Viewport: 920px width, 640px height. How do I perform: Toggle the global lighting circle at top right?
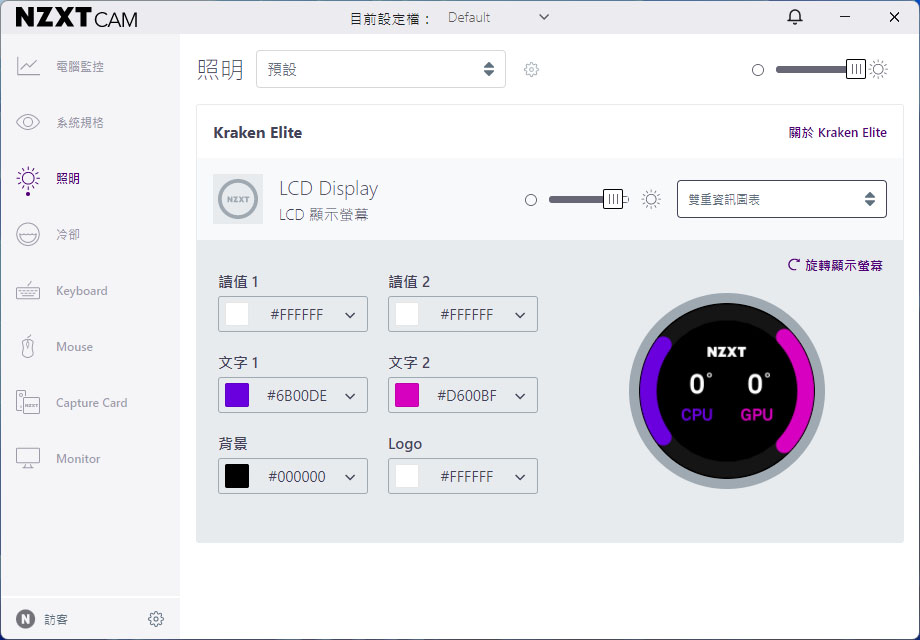coord(758,69)
